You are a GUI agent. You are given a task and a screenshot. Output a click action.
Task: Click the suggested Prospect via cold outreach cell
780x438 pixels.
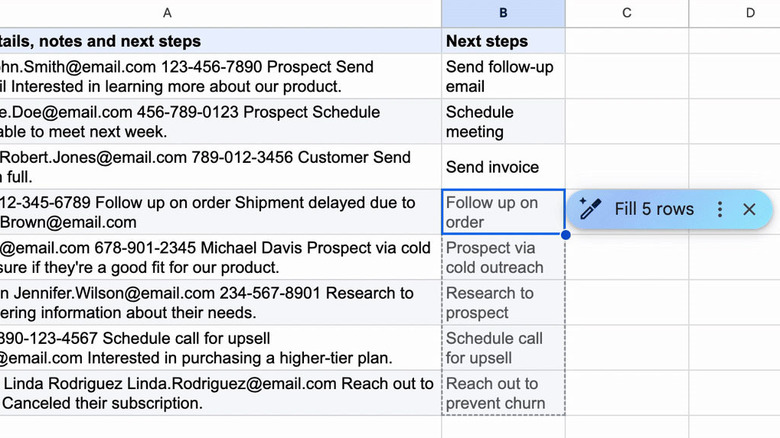point(502,257)
